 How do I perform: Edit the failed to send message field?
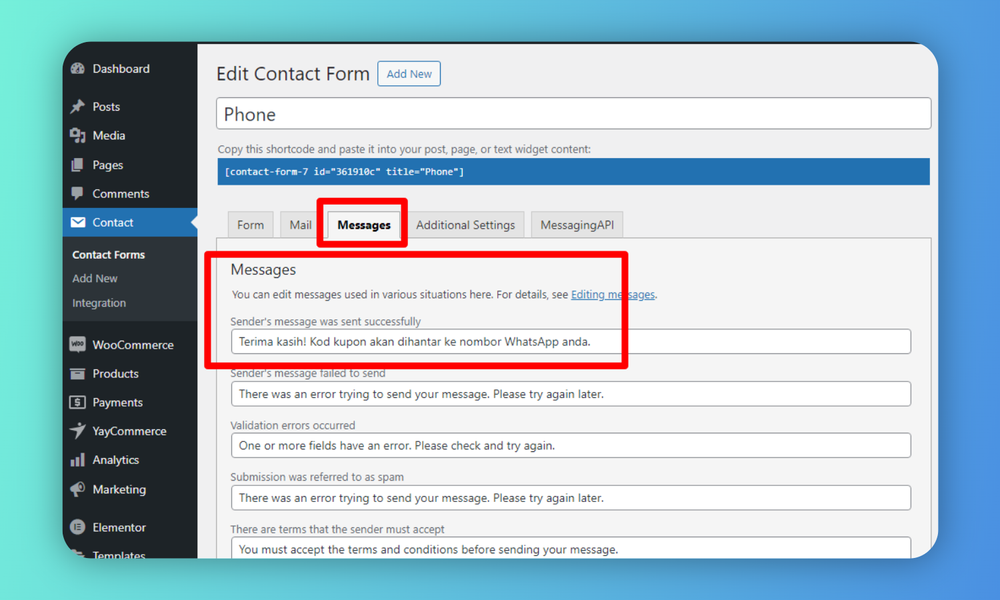click(x=571, y=394)
